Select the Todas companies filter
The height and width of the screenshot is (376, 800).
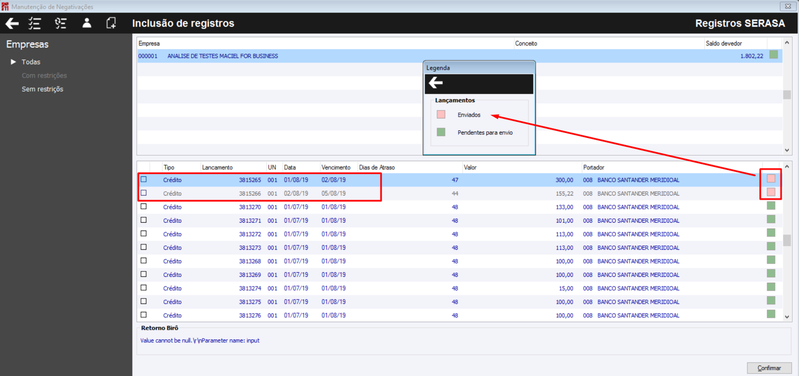coord(31,62)
